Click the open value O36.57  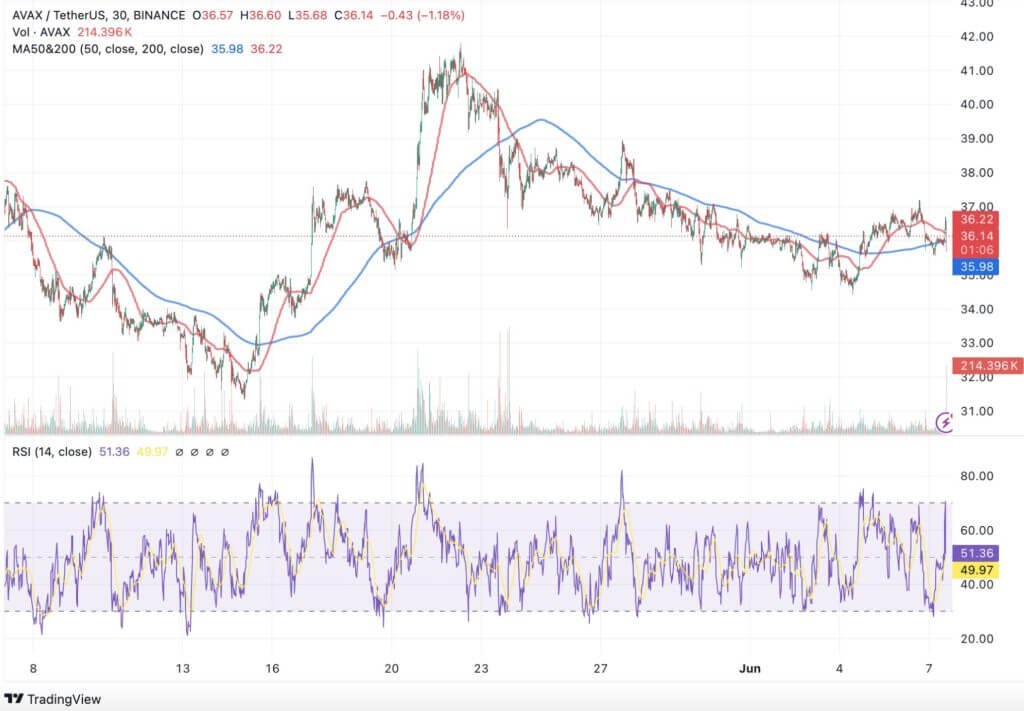pos(212,15)
